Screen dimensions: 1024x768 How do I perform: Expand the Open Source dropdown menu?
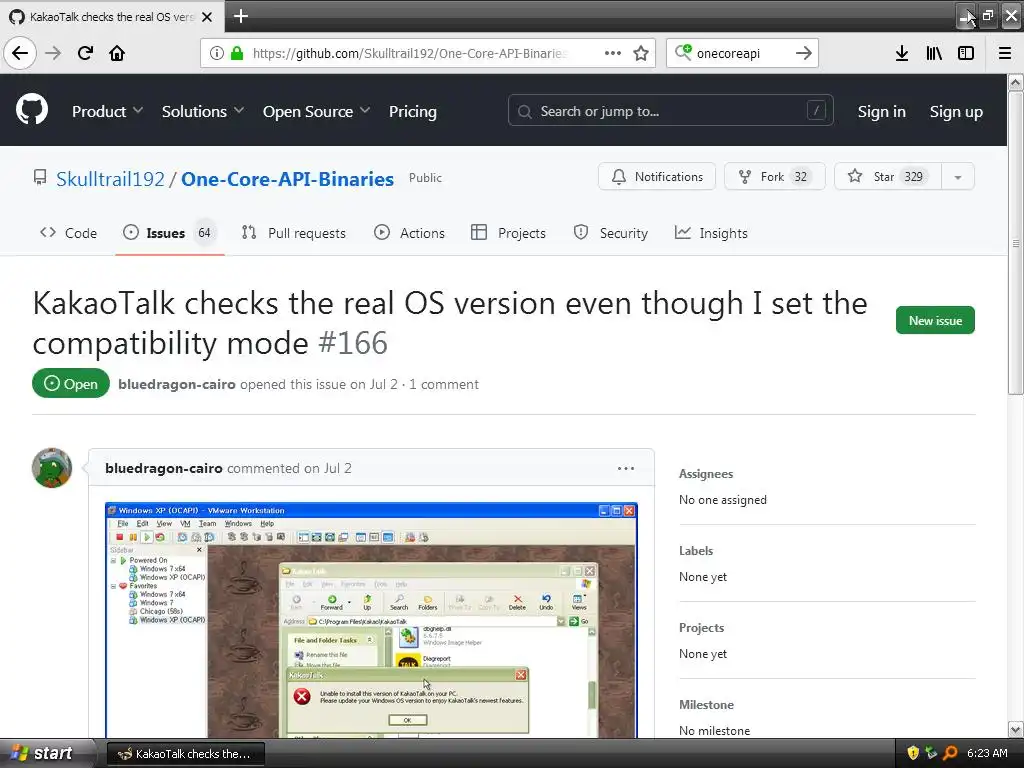(317, 112)
